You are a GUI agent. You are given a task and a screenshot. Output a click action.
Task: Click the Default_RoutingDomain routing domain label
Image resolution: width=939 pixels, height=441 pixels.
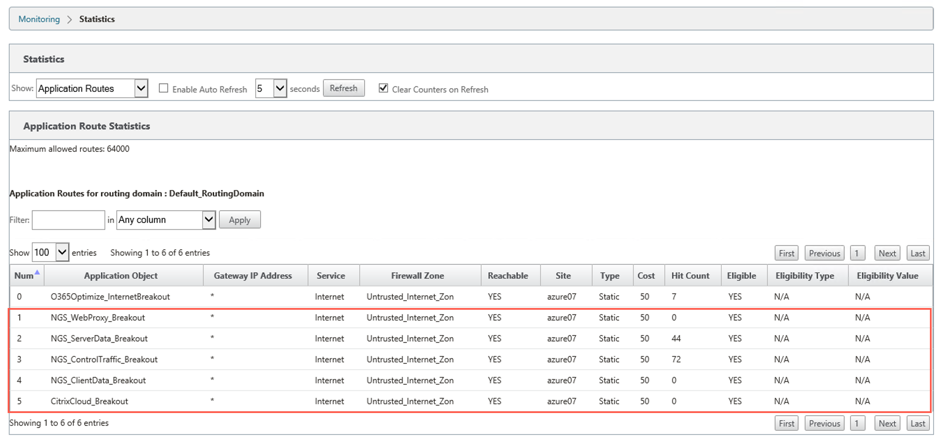click(217, 194)
